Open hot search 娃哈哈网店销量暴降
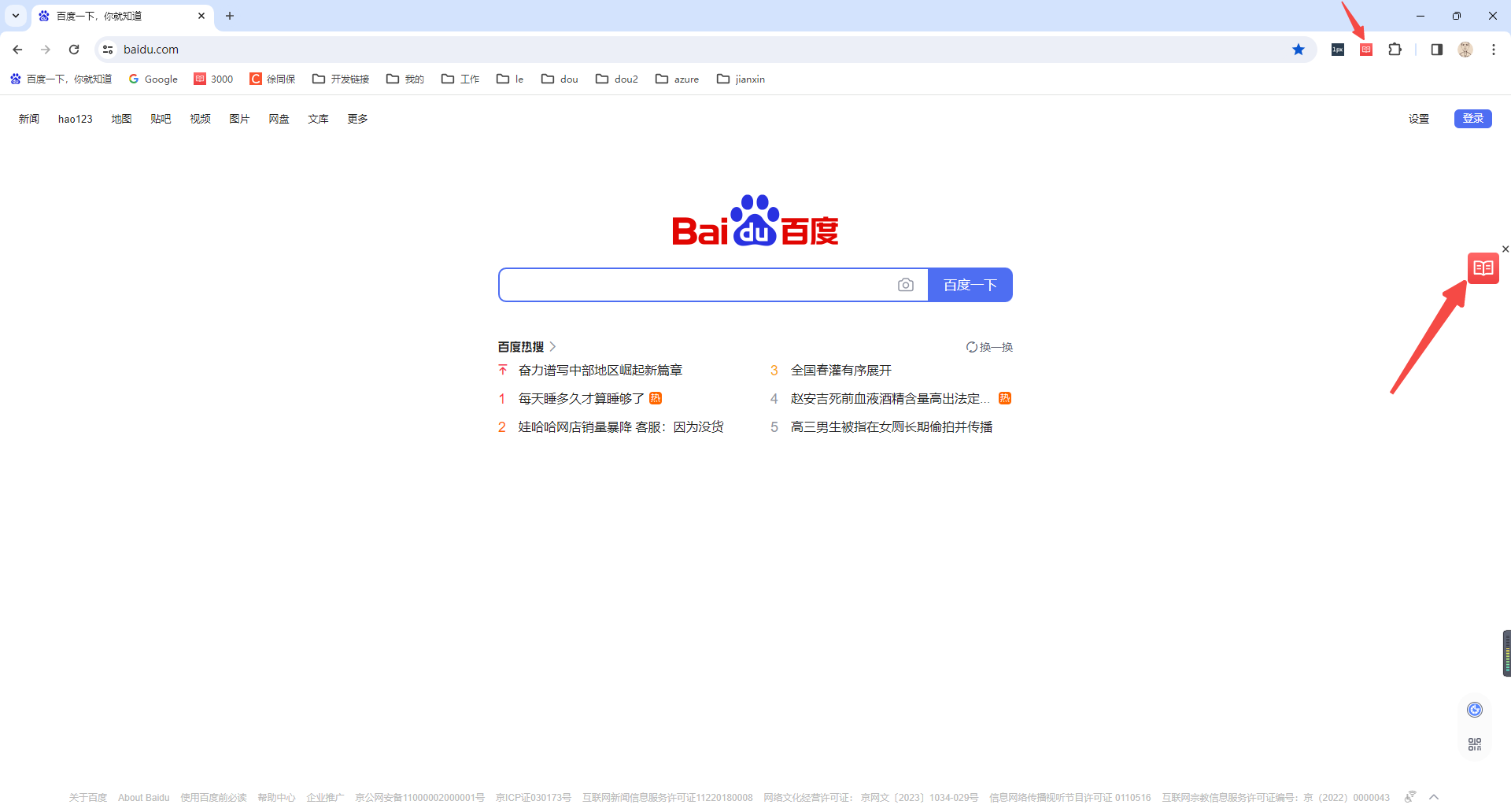Screen dimensions: 1511x812 [621, 427]
